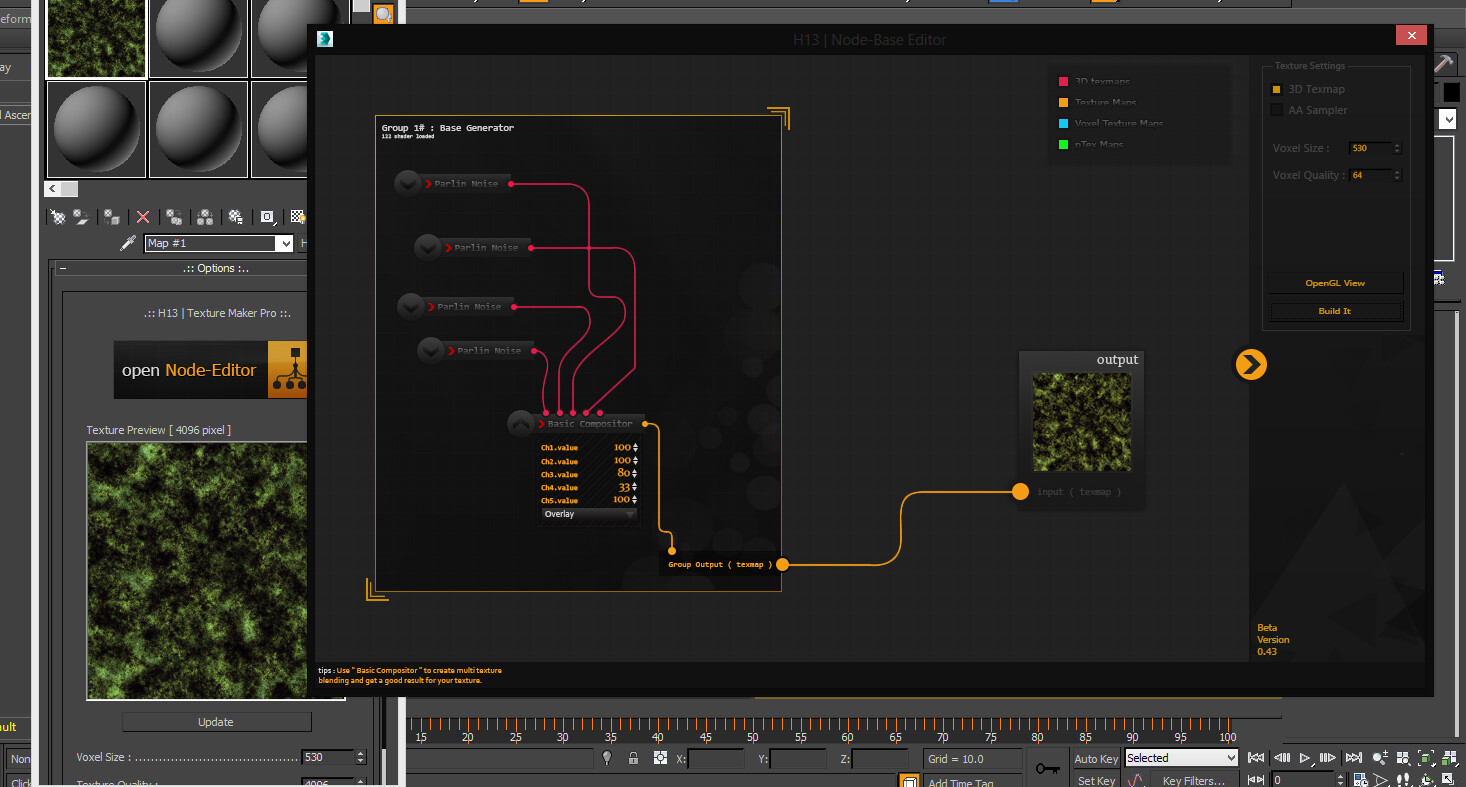Toggle the 3D Texmap checkbox

click(x=1276, y=89)
